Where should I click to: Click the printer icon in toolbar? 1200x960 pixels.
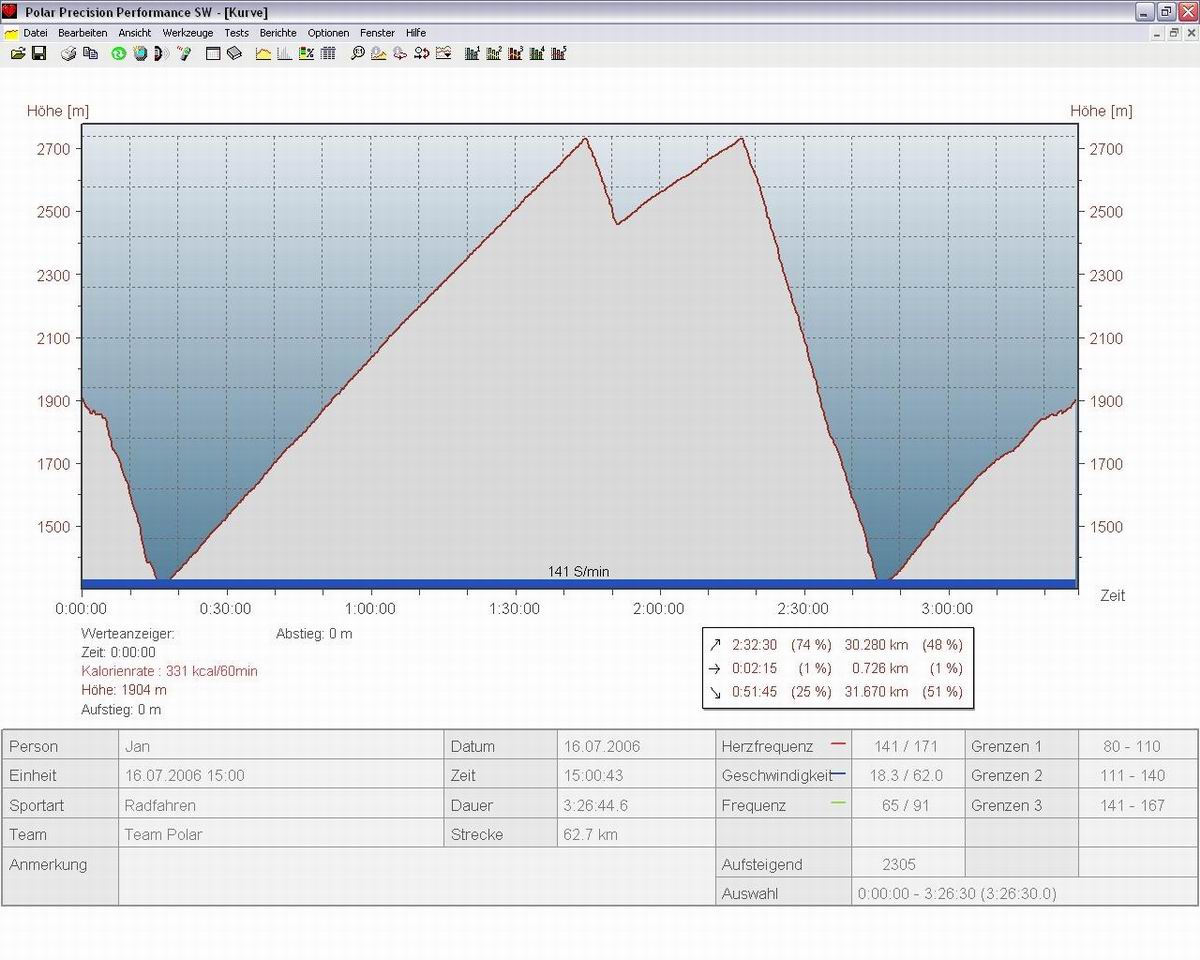point(69,53)
